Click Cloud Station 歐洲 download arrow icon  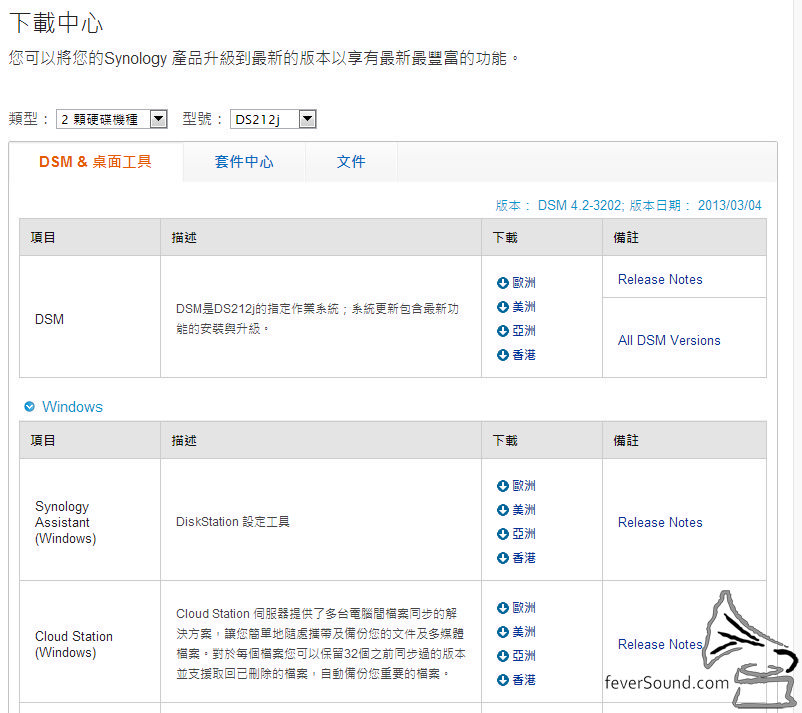[x=502, y=608]
